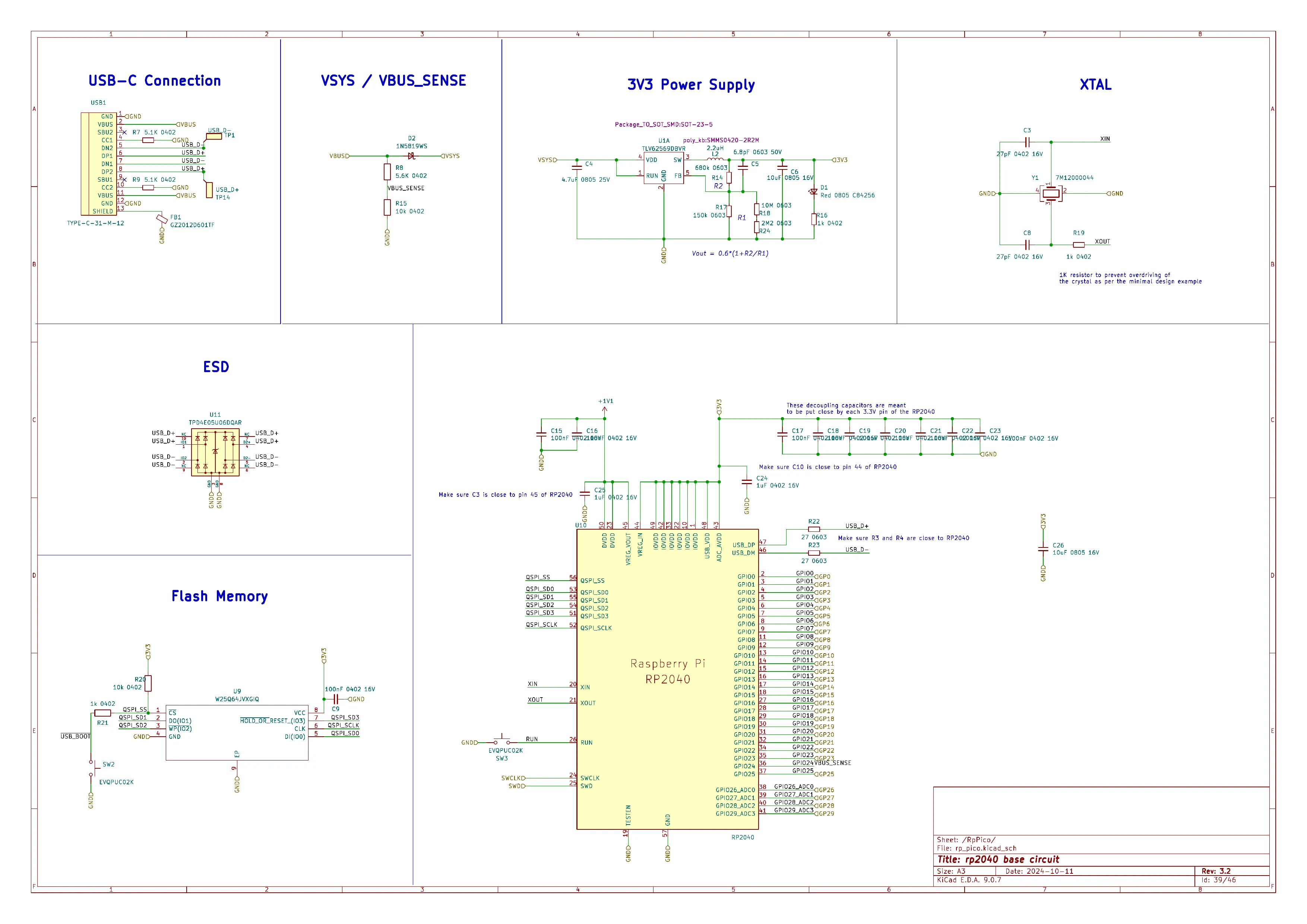Select the XIN label in the XTAL section
Viewport: 1307px width, 924px height.
click(1105, 139)
